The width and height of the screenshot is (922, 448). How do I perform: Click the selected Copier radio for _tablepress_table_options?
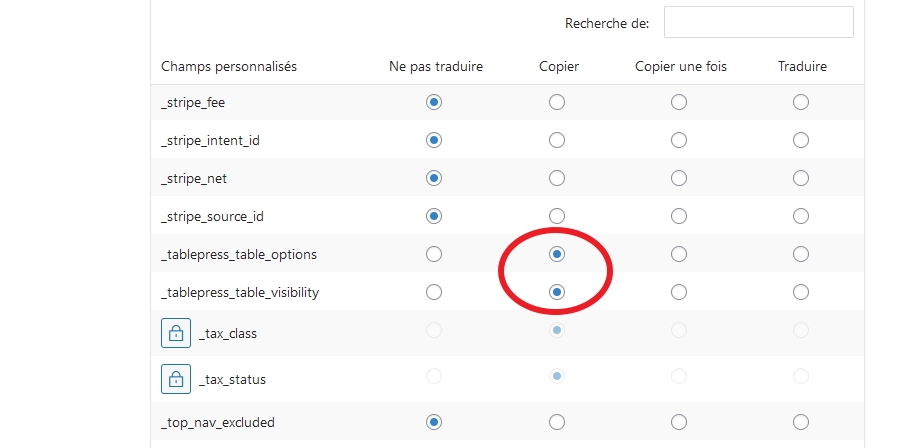557,254
